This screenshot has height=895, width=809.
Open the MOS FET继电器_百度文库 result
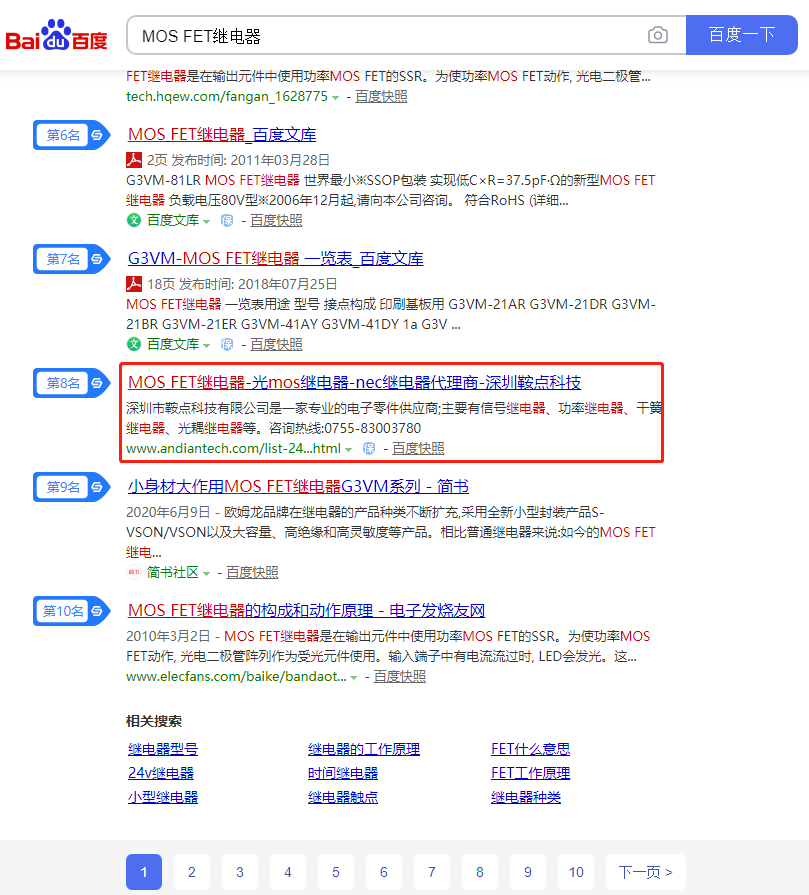coord(222,135)
